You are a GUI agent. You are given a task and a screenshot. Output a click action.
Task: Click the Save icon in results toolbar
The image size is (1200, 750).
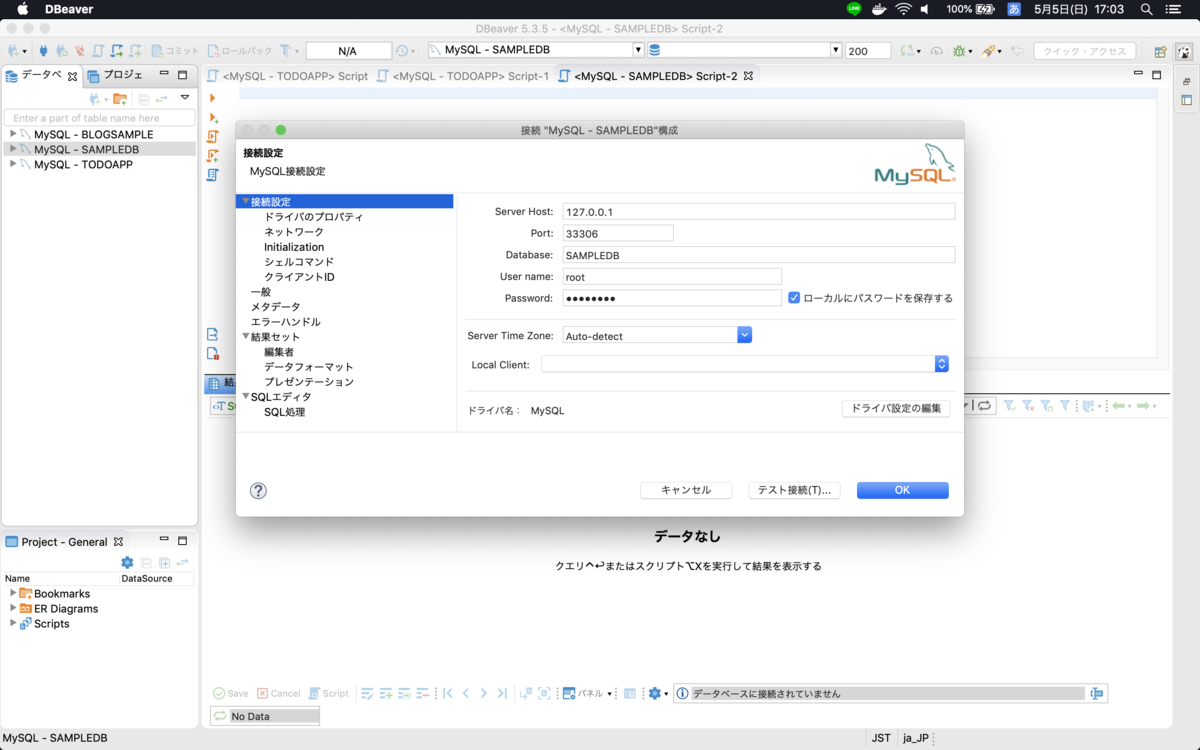[x=231, y=693]
